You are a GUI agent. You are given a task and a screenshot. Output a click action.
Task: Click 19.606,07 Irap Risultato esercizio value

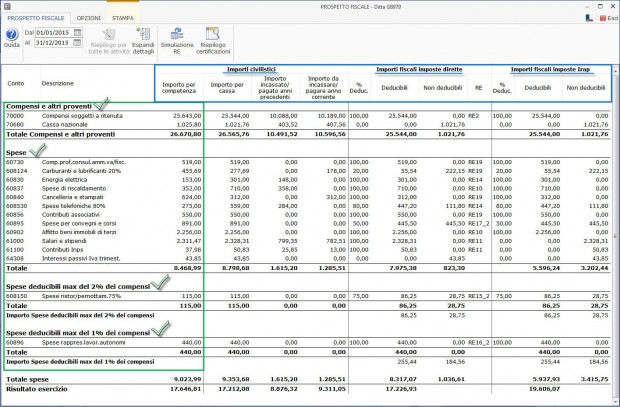point(546,389)
